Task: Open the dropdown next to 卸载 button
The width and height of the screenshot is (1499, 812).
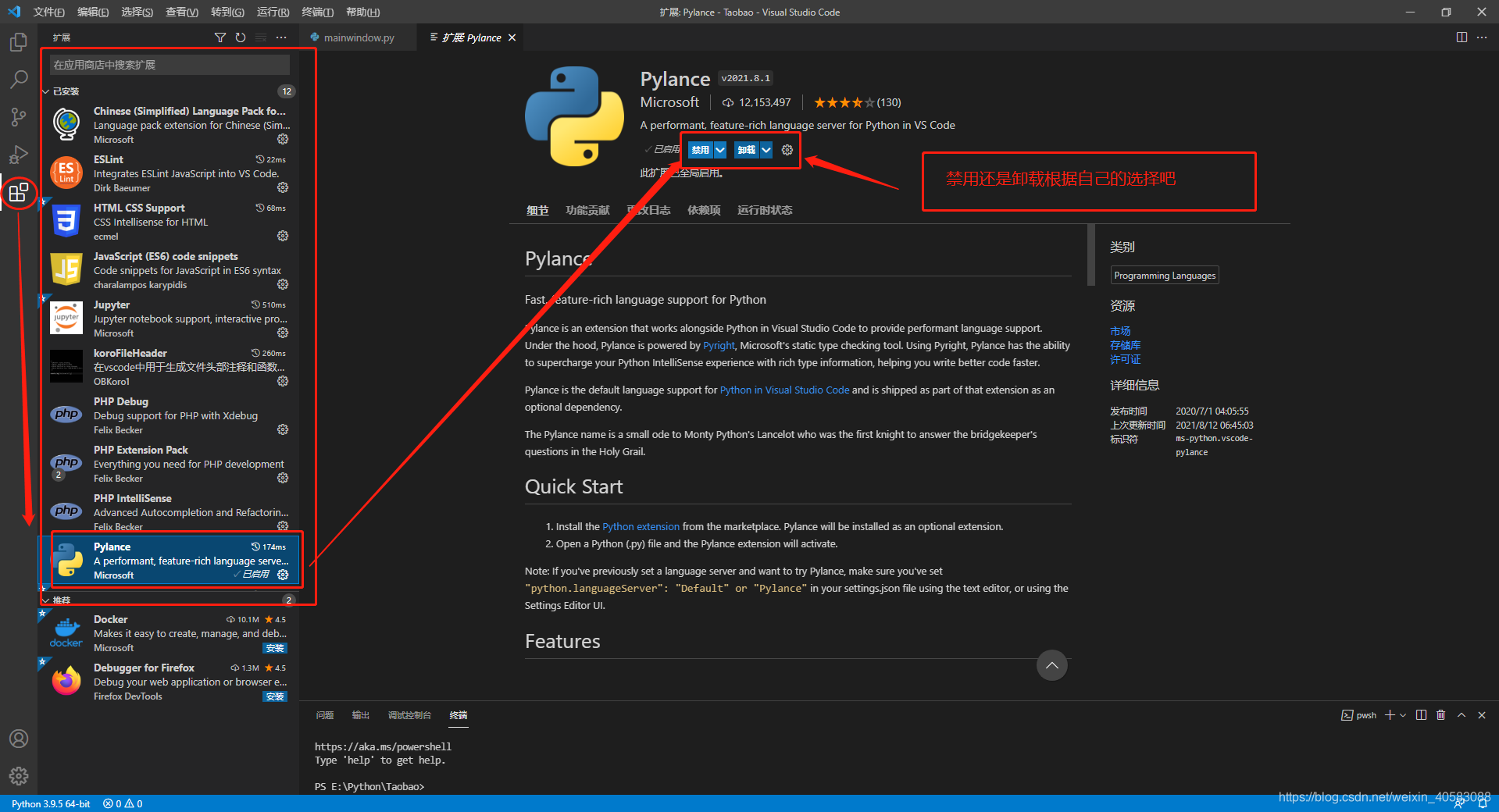Action: click(x=766, y=150)
